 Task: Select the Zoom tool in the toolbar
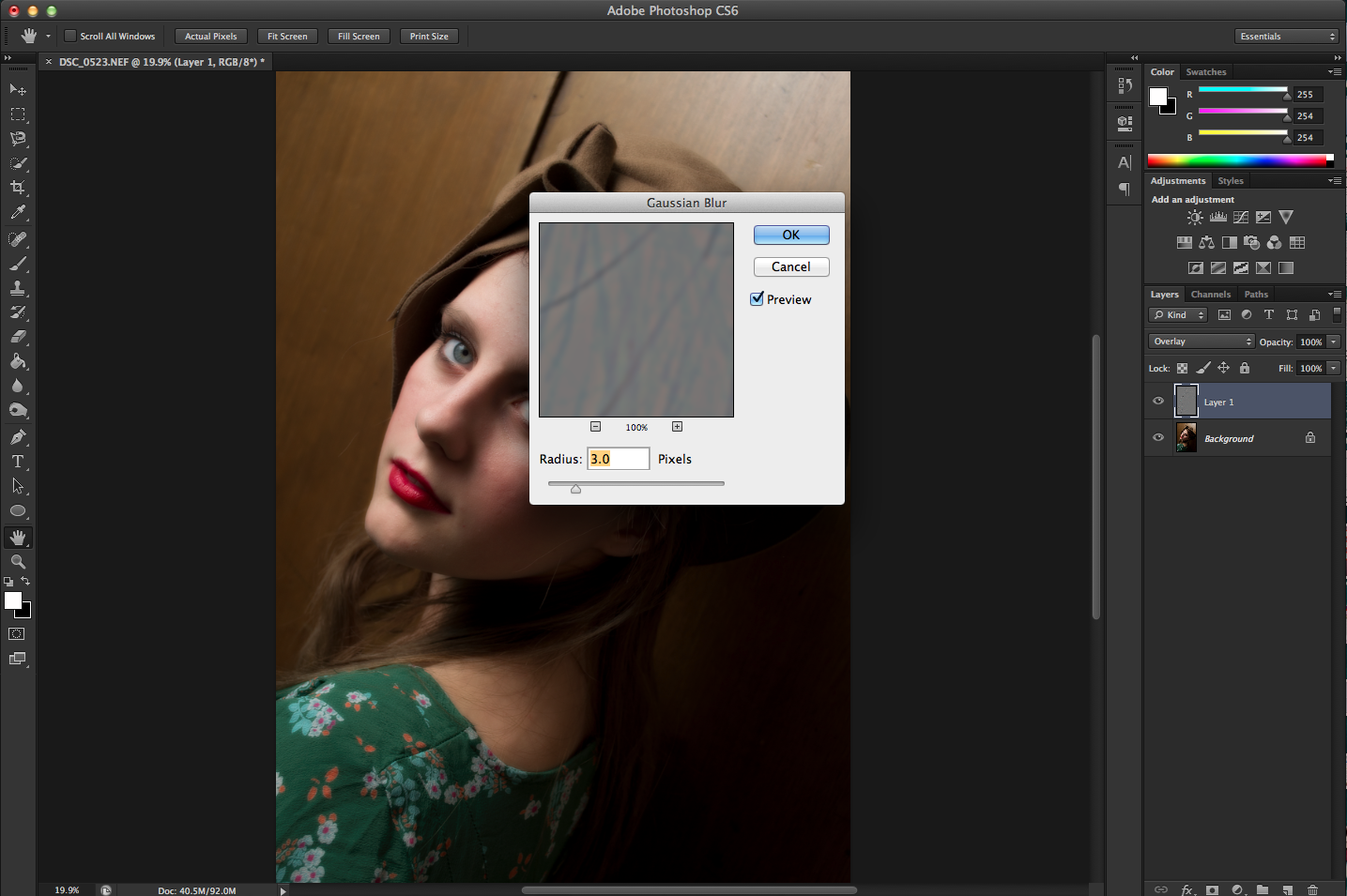click(18, 561)
